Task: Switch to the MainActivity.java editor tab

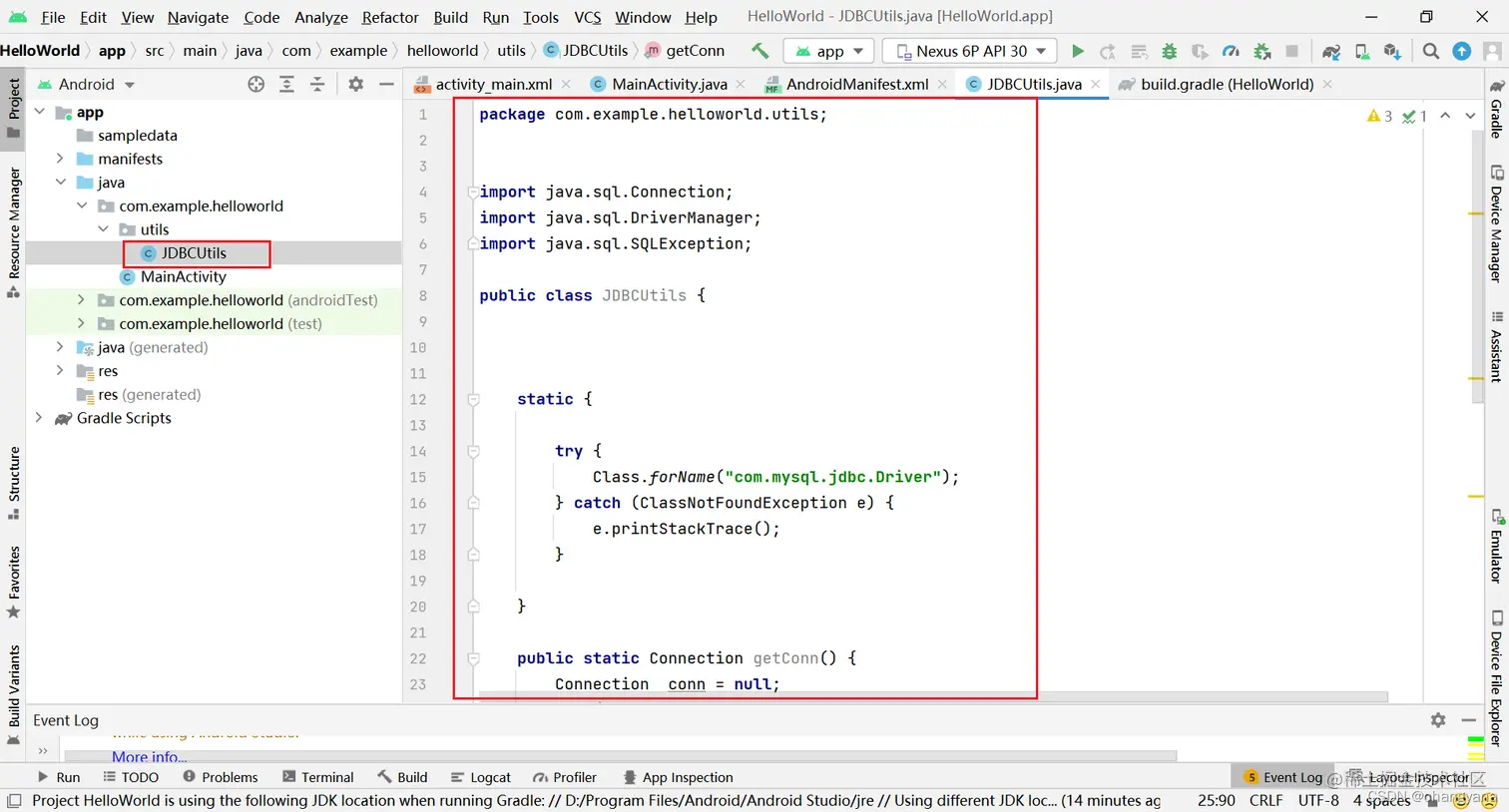Action: (669, 85)
